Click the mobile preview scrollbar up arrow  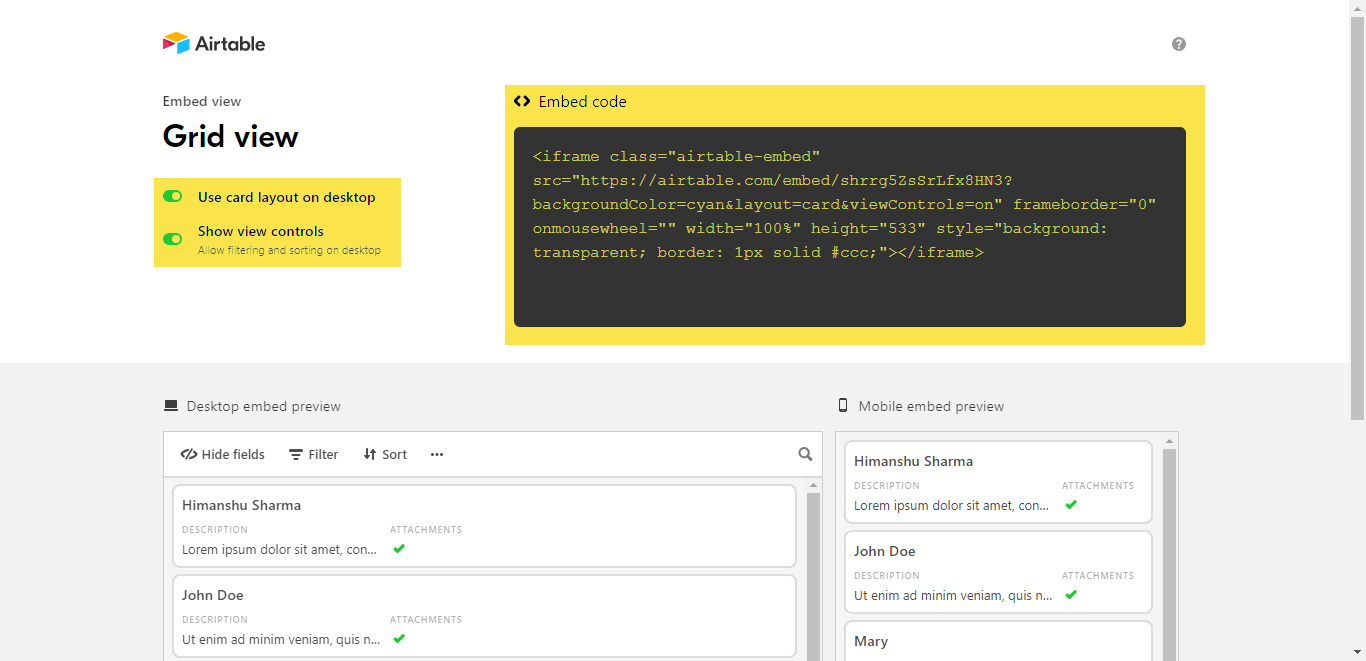pos(1168,442)
